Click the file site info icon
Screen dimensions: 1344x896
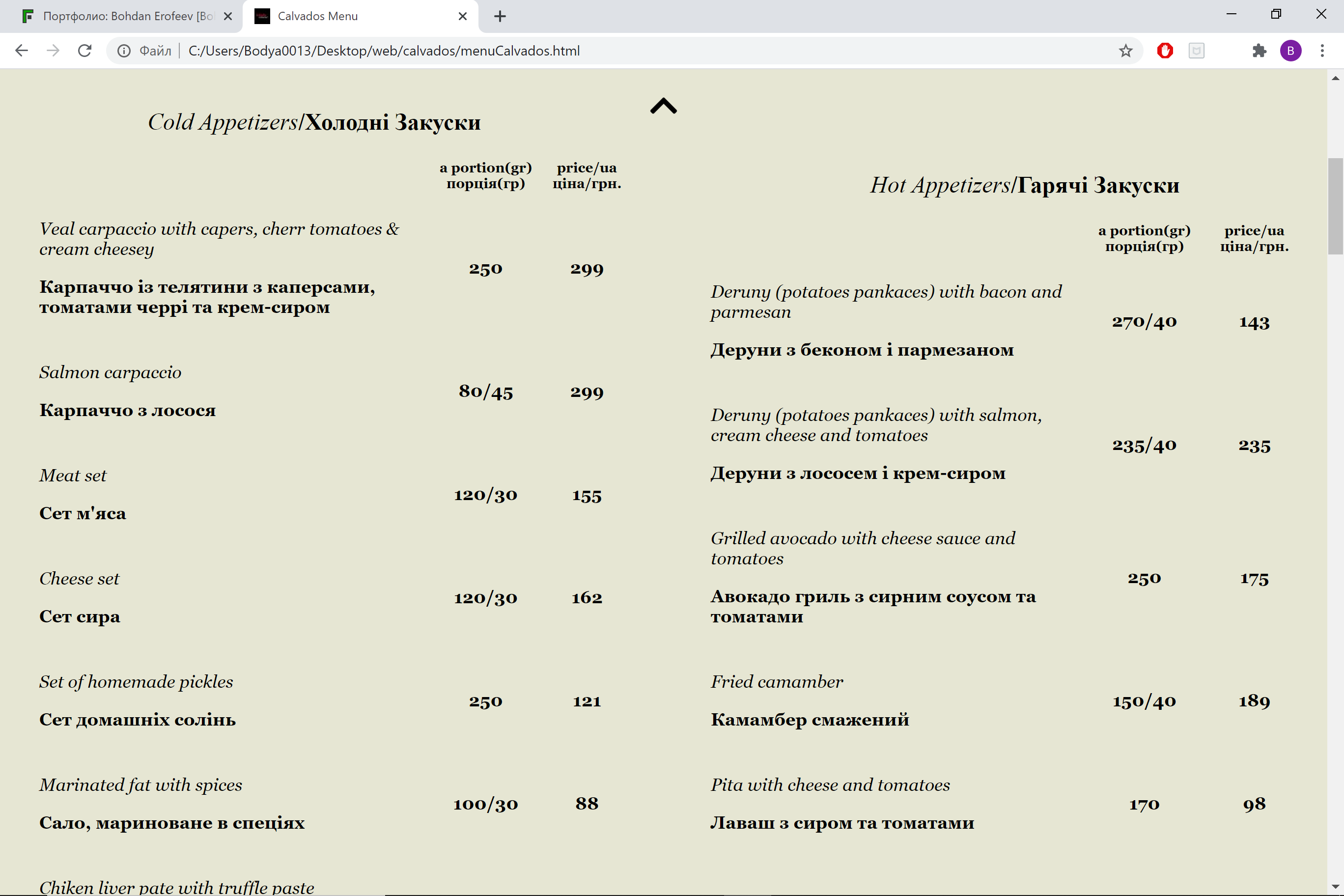pos(123,51)
